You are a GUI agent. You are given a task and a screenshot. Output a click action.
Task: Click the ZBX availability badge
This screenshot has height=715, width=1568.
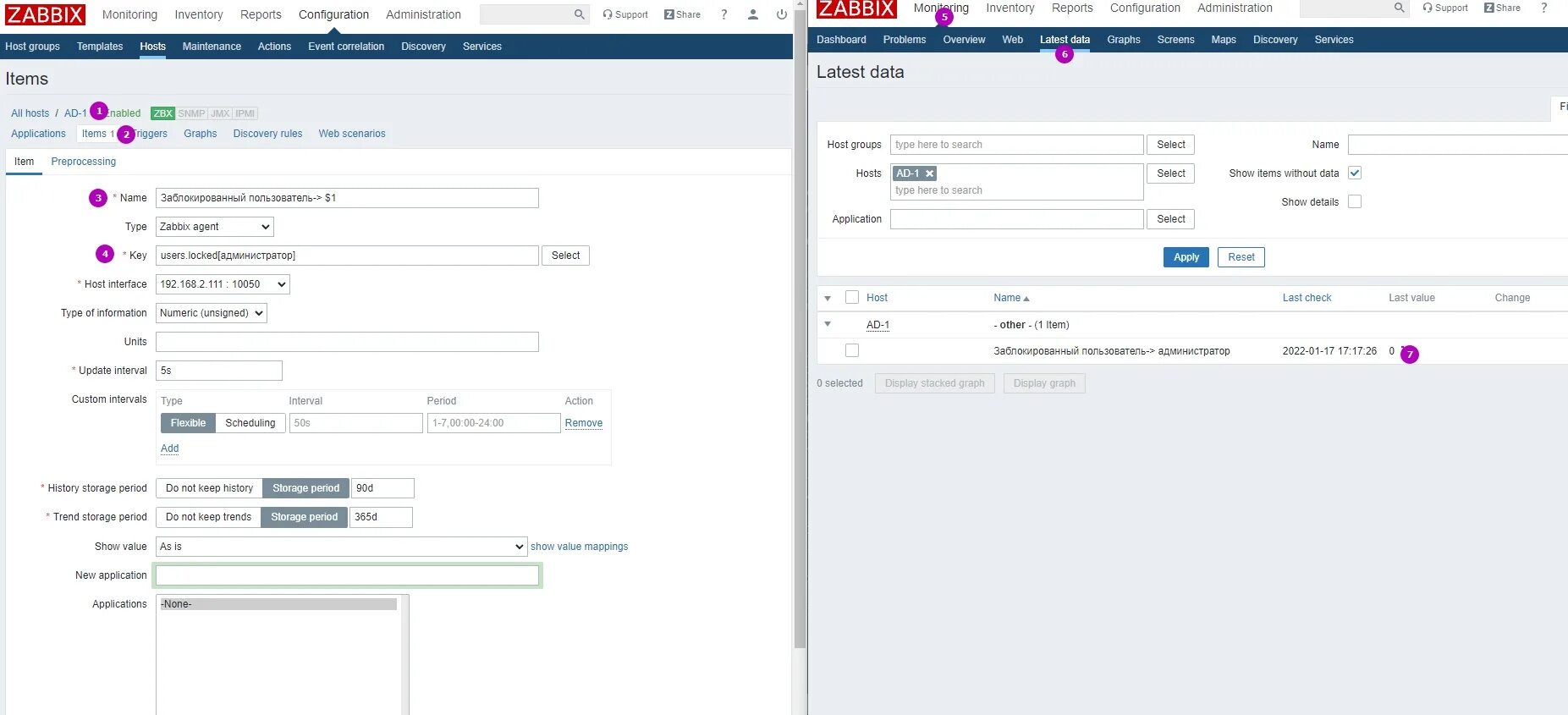162,113
